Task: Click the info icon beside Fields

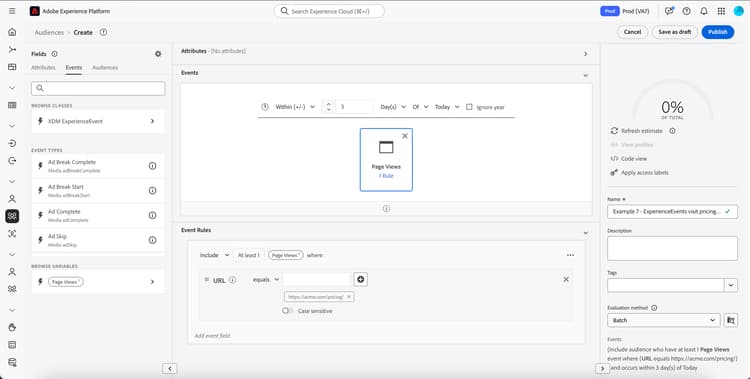Action: click(55, 54)
